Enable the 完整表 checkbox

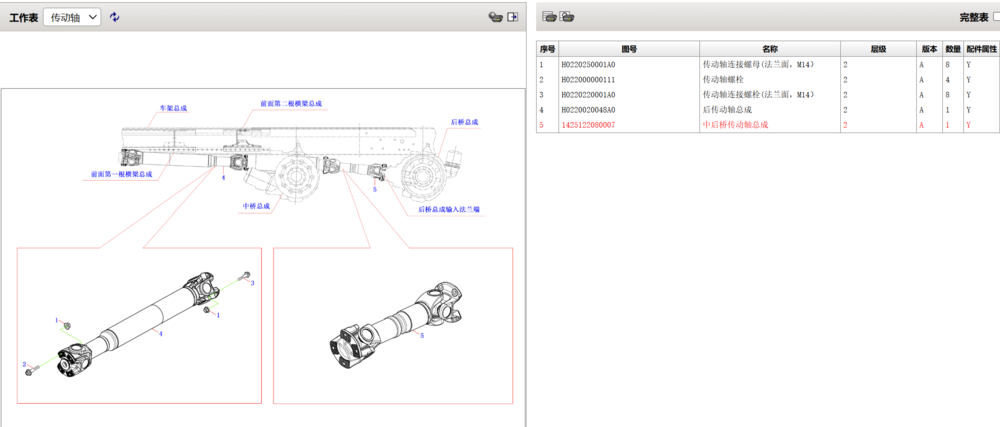point(995,18)
